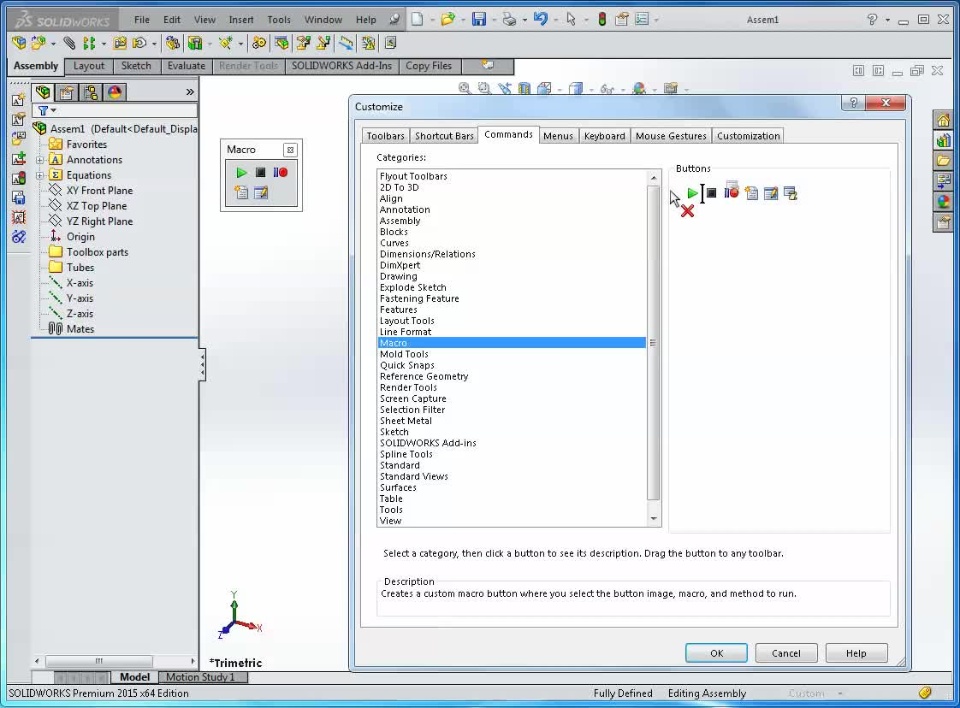Open the New document dropdown arrow
The width and height of the screenshot is (960, 708).
tap(432, 20)
